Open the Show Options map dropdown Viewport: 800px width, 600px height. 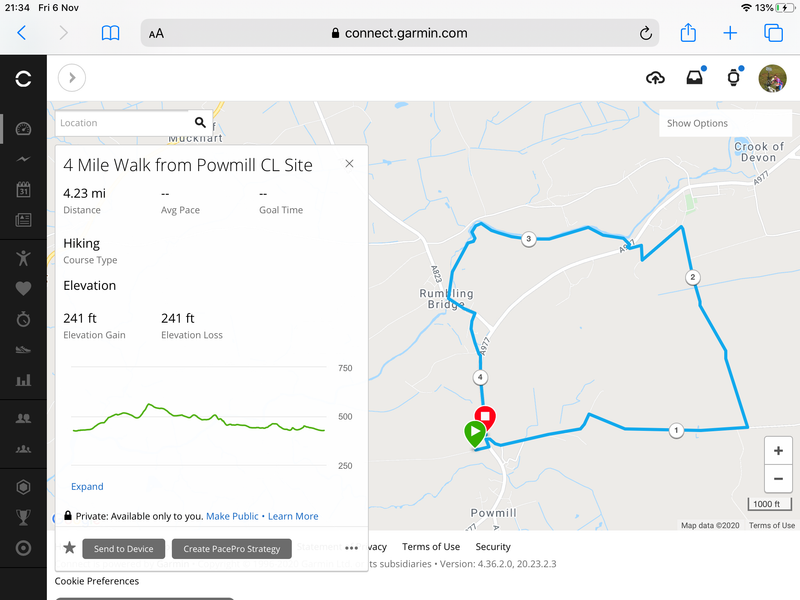[x=726, y=123]
